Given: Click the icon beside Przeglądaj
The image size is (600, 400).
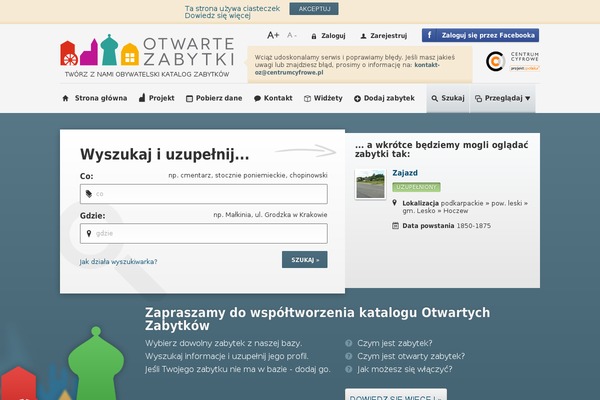Looking at the screenshot, I should [x=478, y=98].
